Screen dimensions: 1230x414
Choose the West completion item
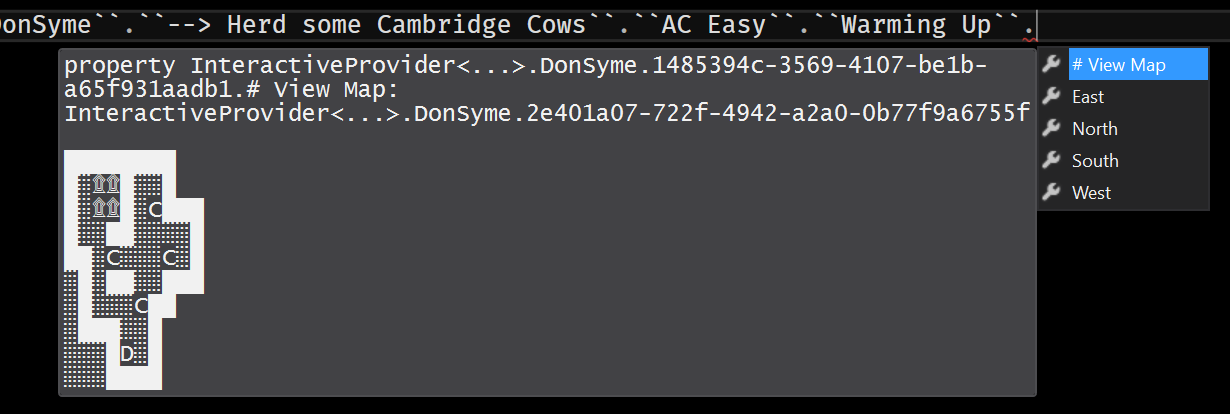tap(1091, 193)
